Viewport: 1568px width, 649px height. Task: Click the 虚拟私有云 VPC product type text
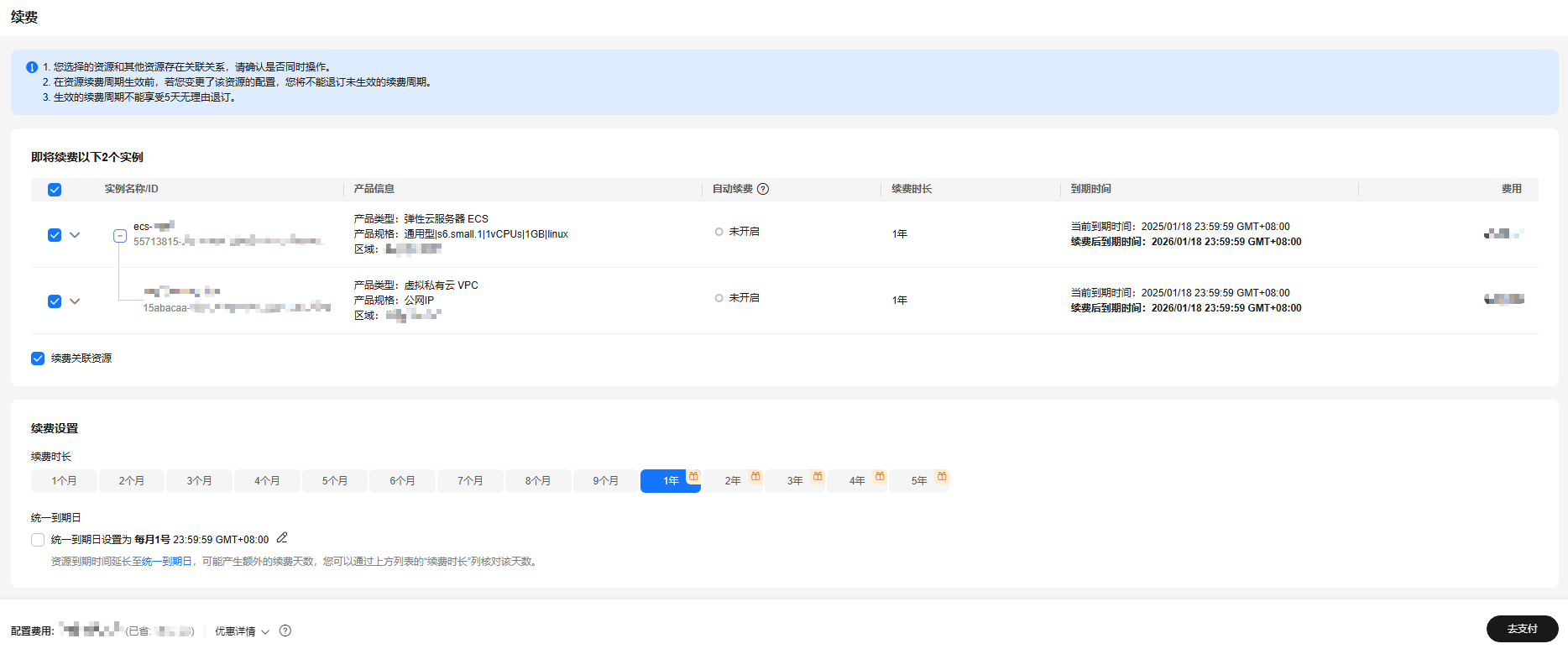coord(441,285)
